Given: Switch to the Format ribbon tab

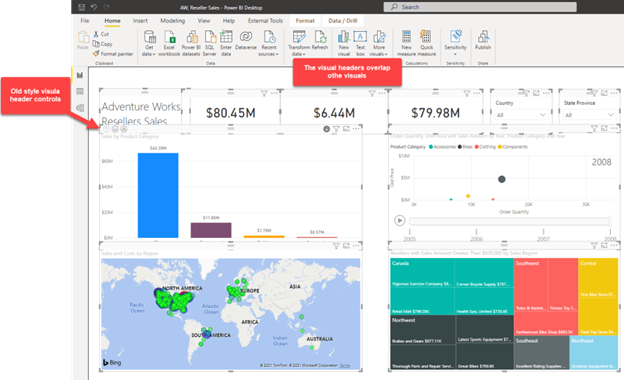Looking at the screenshot, I should (x=305, y=21).
